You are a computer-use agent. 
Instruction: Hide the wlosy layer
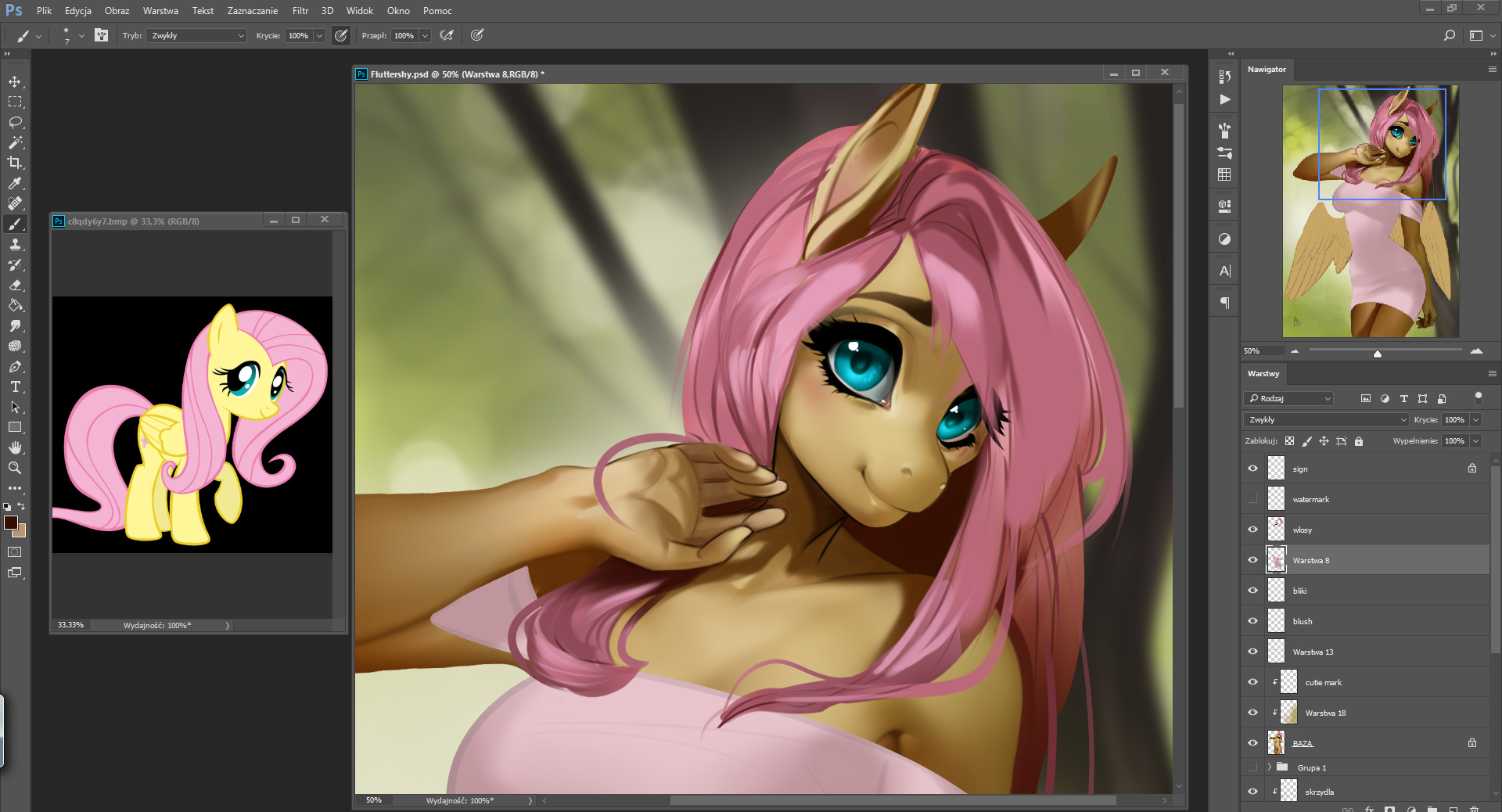[1252, 530]
